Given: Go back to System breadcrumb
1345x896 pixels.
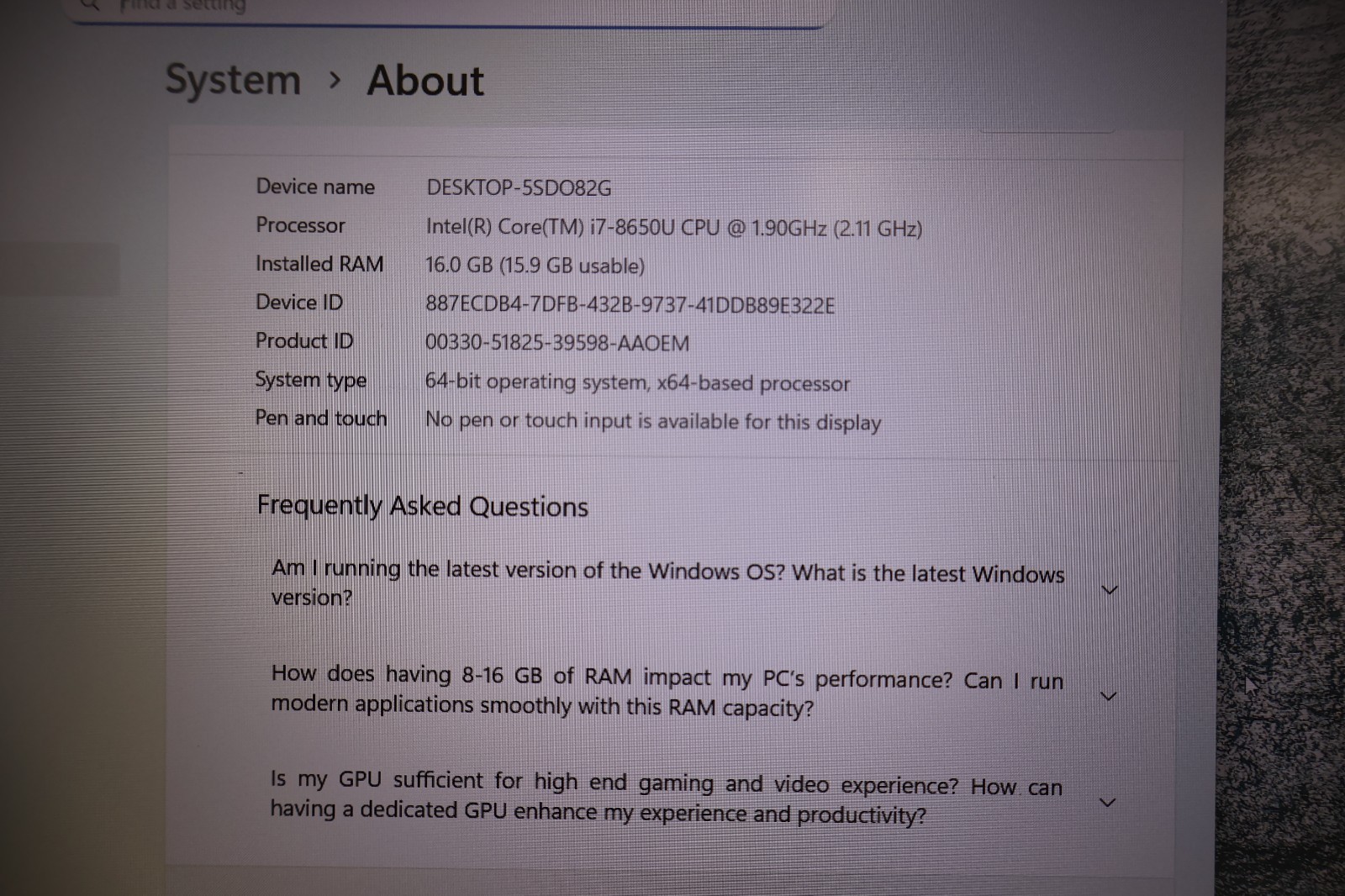Looking at the screenshot, I should [233, 81].
